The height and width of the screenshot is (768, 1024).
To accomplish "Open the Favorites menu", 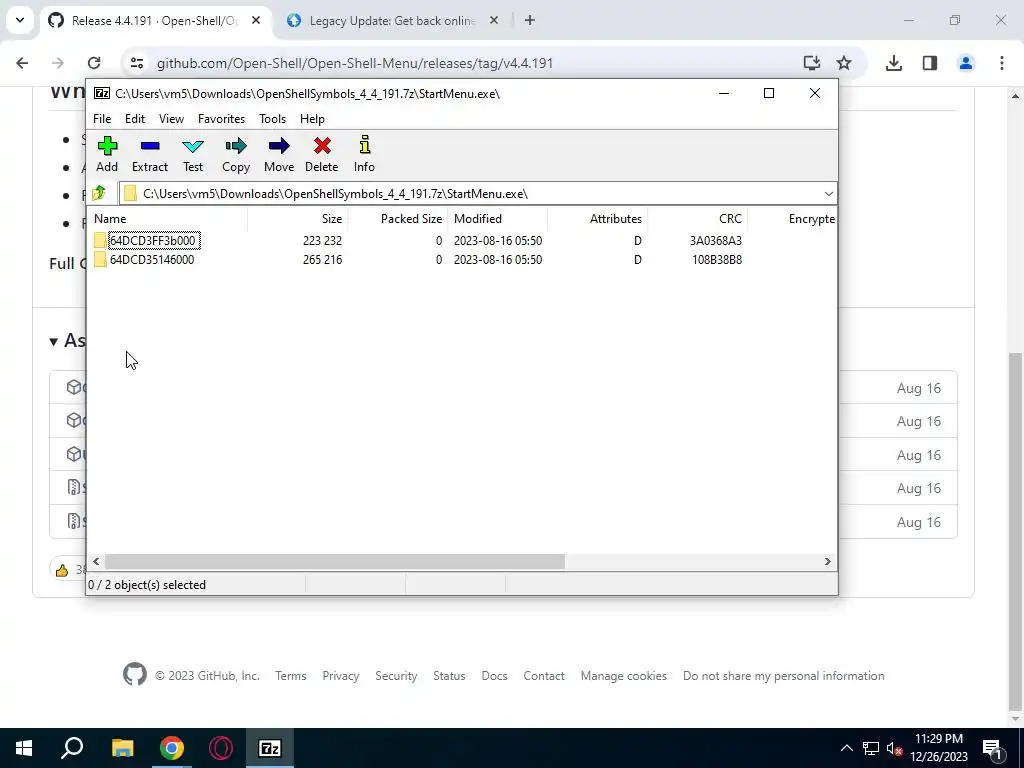I will click(x=221, y=119).
